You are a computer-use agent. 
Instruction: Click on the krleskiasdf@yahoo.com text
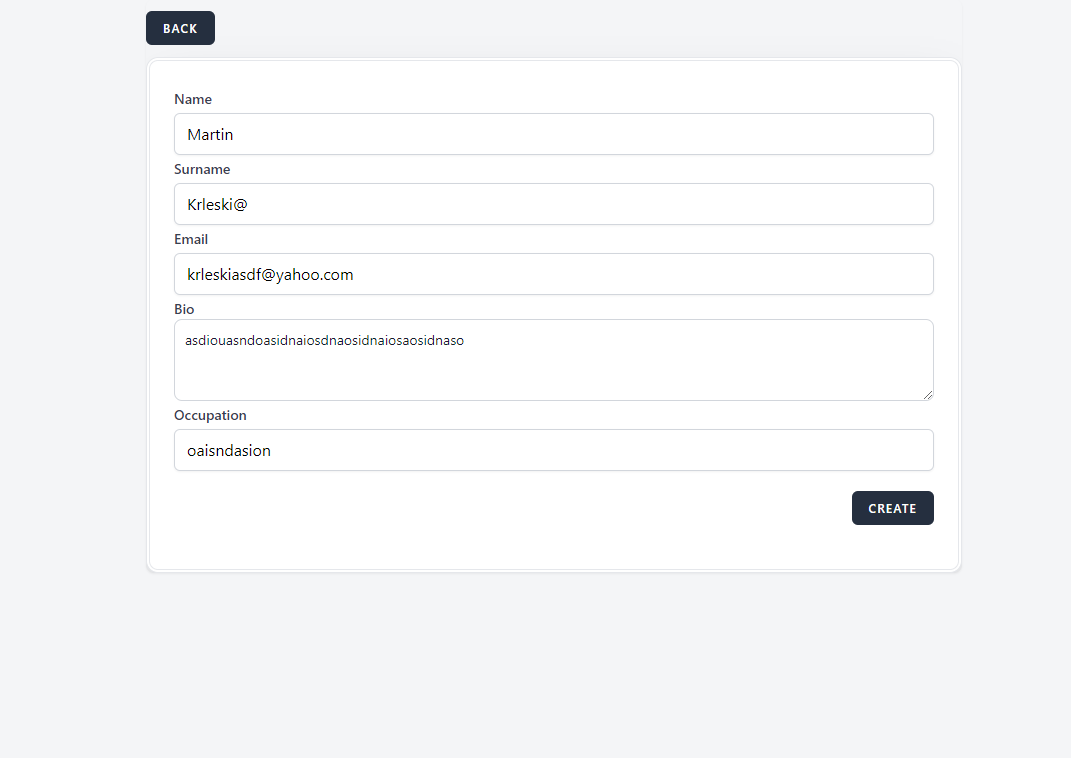(x=270, y=274)
